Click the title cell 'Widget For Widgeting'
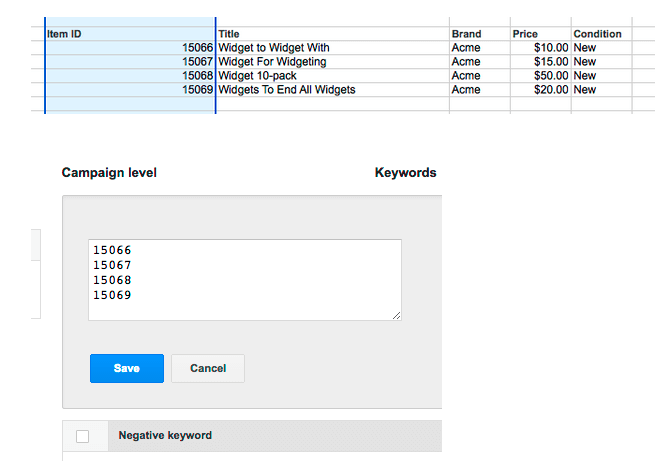Image resolution: width=672 pixels, height=471 pixels. click(332, 62)
